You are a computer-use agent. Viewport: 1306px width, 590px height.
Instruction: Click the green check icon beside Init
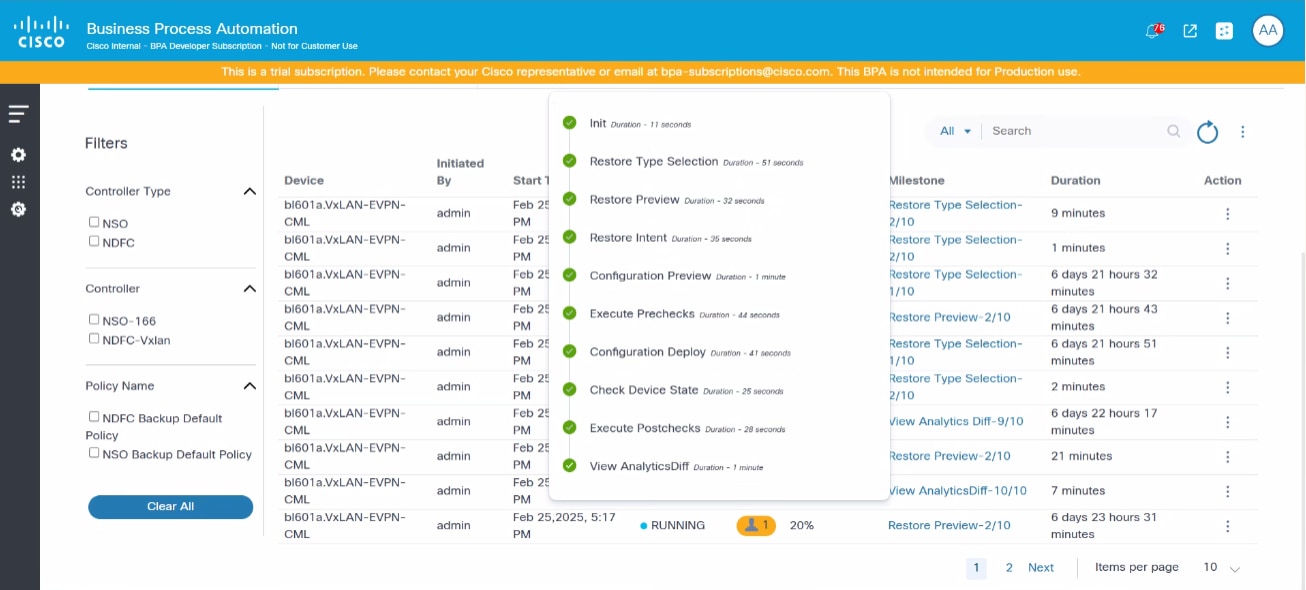pyautogui.click(x=570, y=123)
